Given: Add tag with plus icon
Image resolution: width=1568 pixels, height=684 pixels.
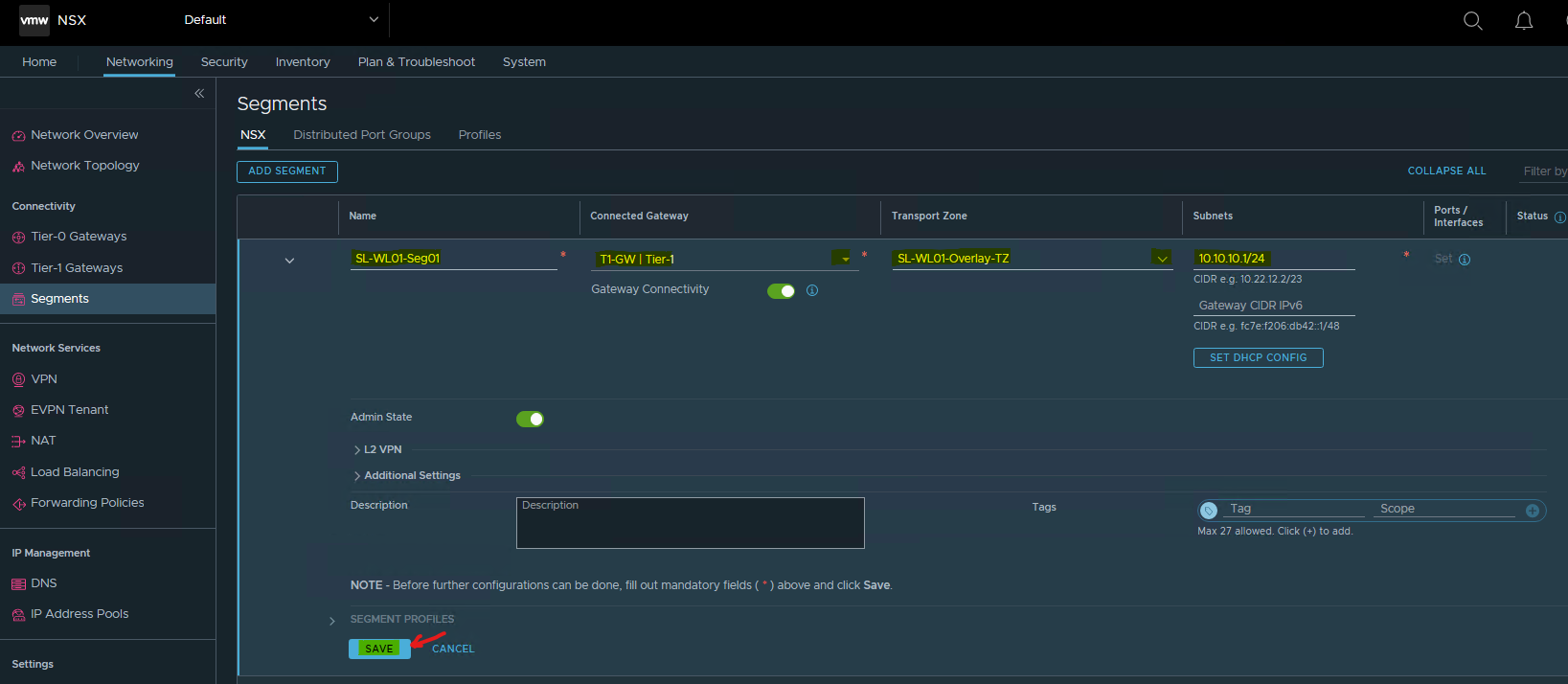Looking at the screenshot, I should [x=1533, y=511].
